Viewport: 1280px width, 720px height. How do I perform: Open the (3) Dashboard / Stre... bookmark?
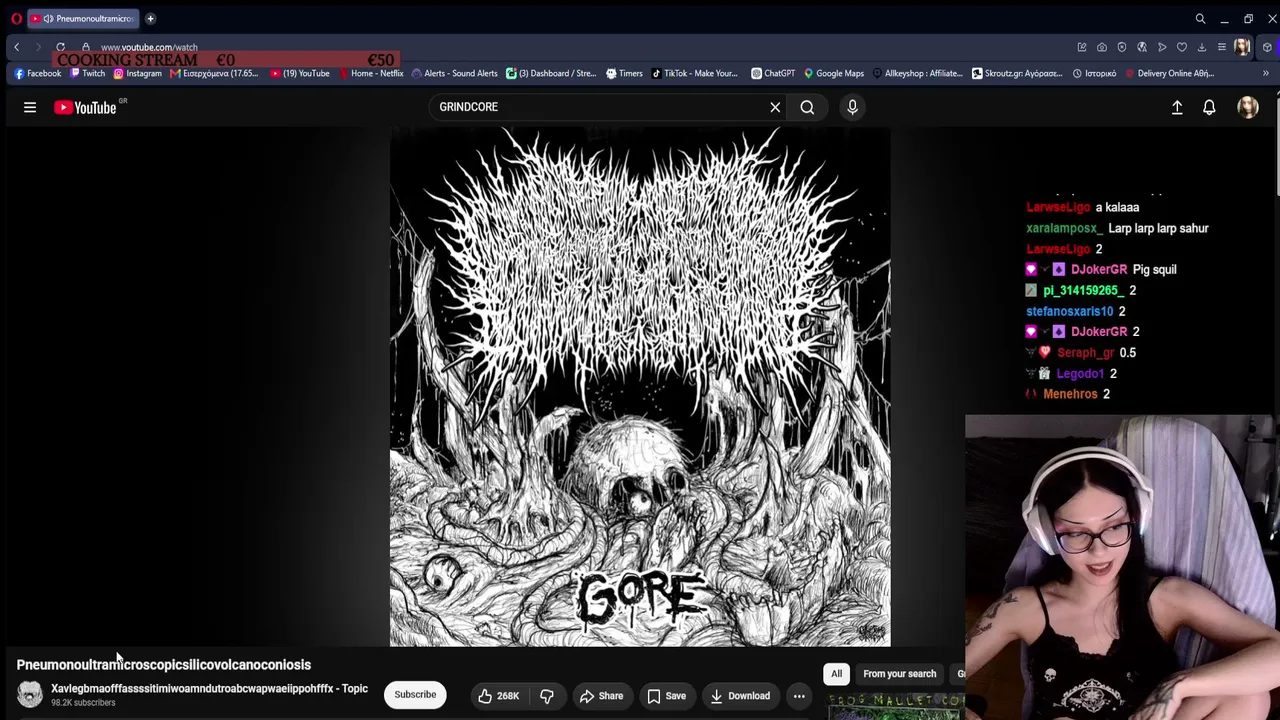(x=552, y=73)
